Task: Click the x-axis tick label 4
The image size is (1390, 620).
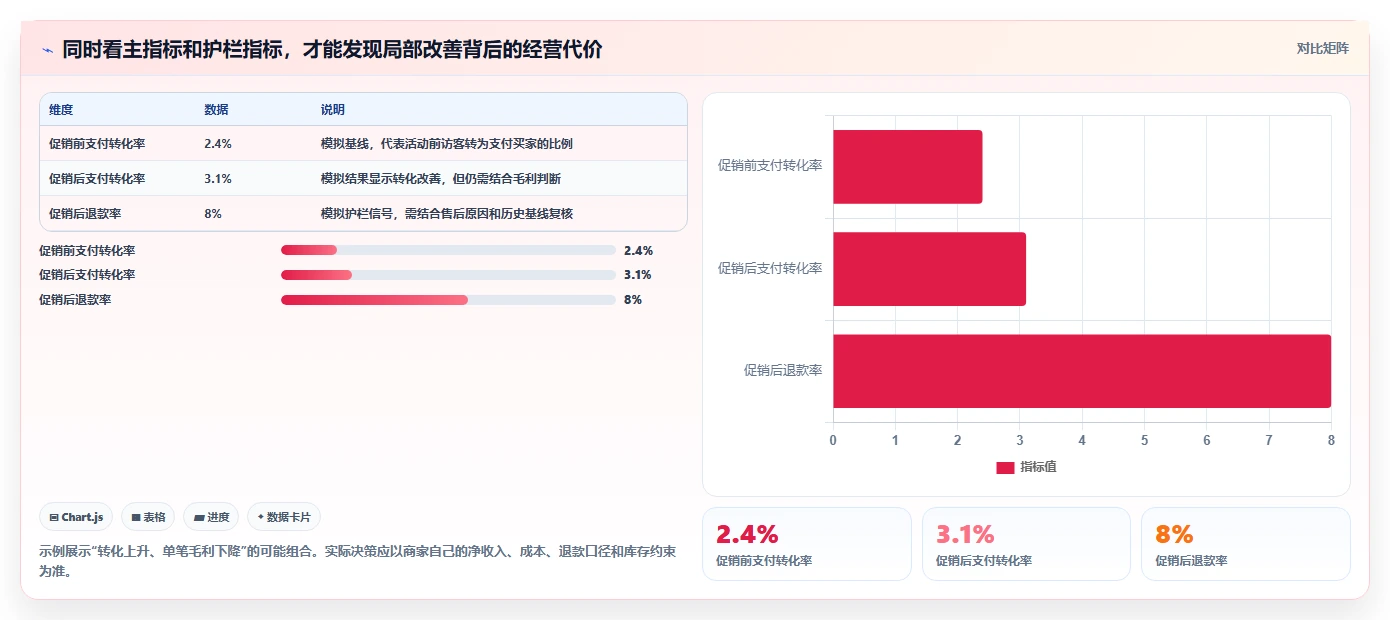Action: [1082, 440]
